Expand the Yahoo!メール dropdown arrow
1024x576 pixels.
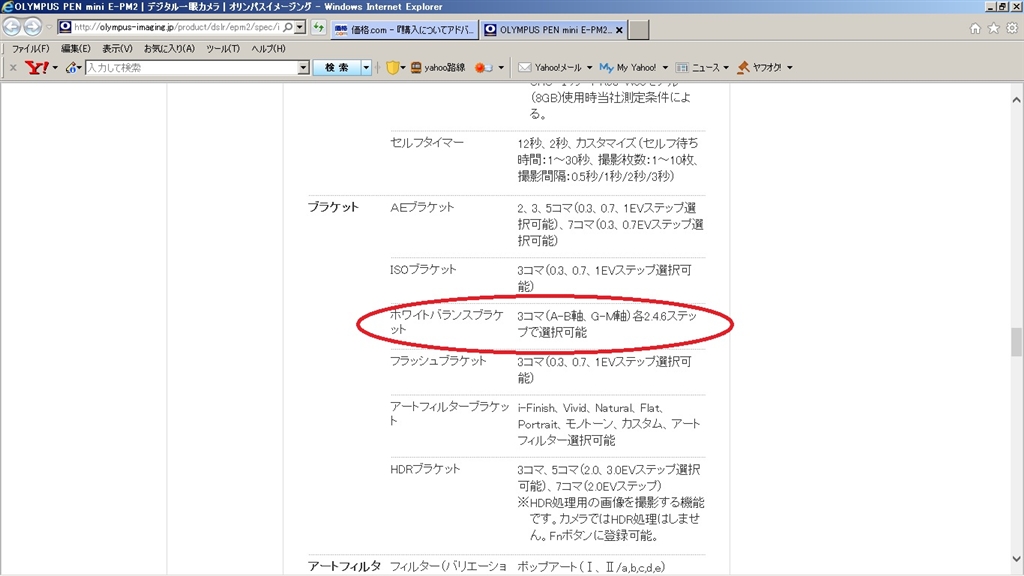pos(589,67)
